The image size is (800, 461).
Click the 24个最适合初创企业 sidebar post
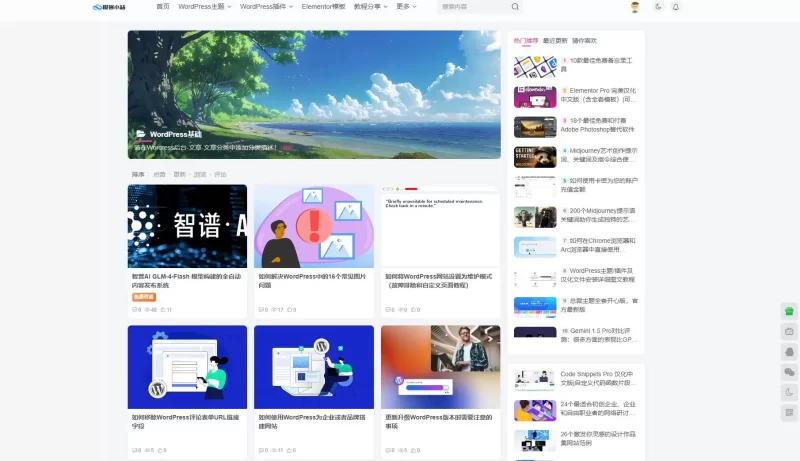pos(598,408)
